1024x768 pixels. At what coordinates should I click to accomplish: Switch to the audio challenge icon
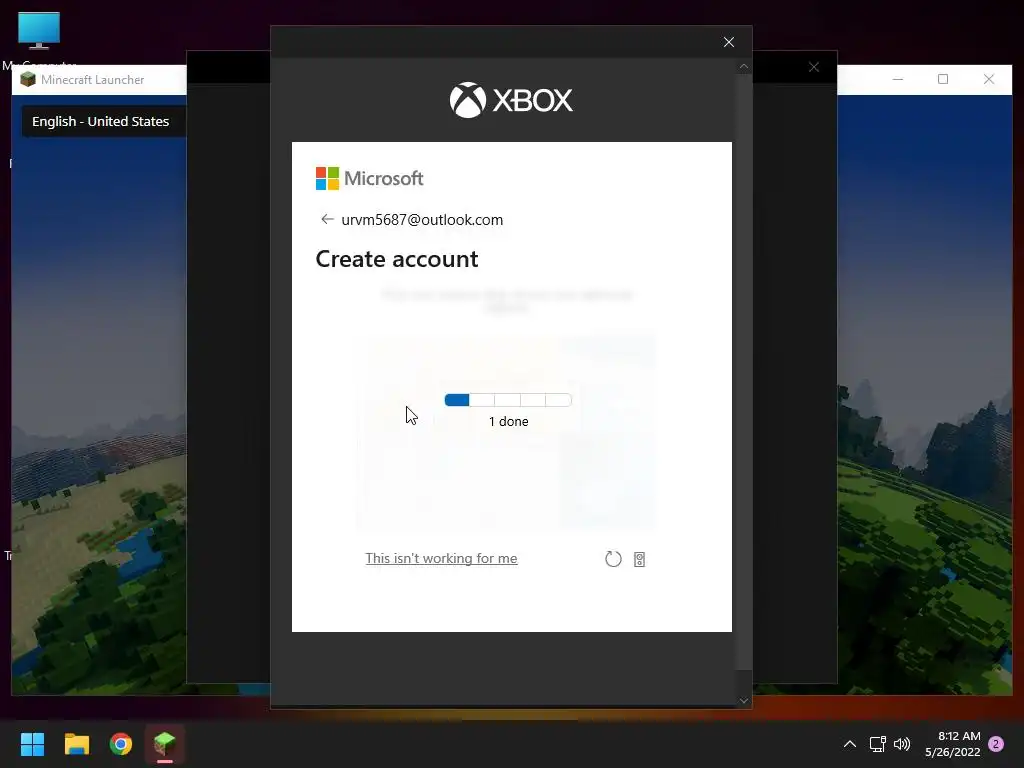pos(639,560)
